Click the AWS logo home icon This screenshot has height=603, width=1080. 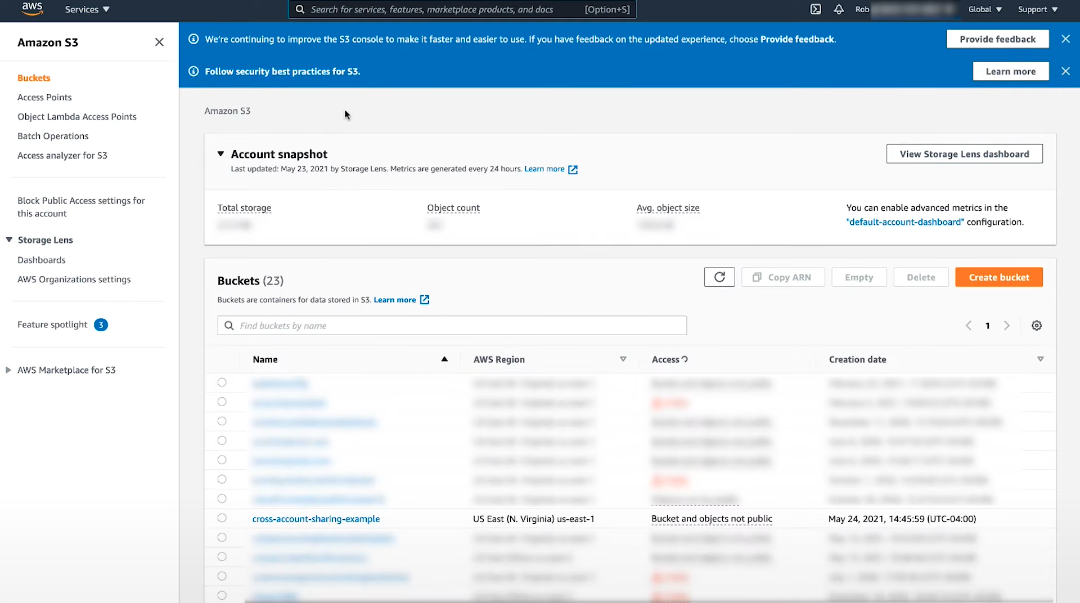[x=32, y=9]
